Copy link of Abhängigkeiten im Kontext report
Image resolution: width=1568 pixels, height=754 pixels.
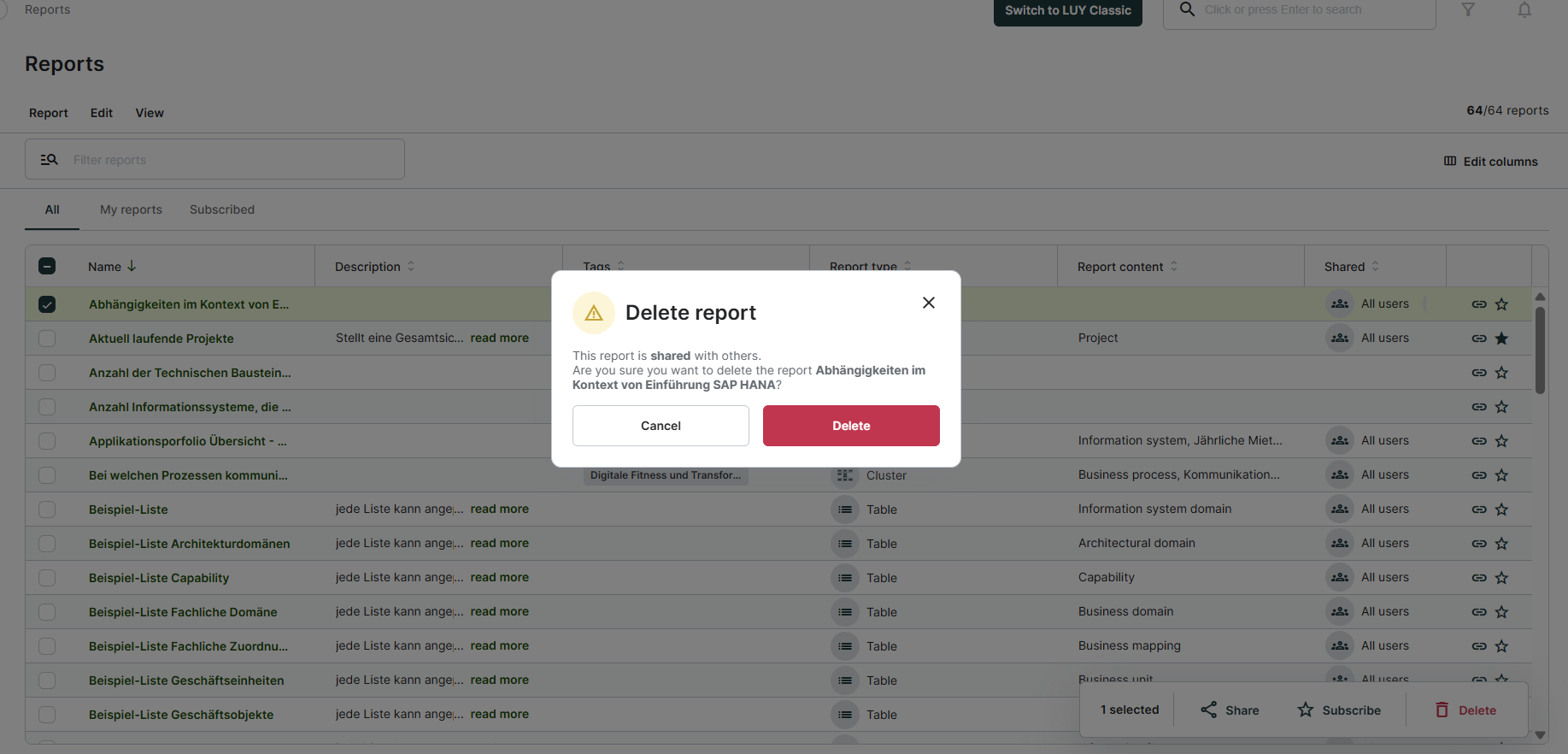click(1478, 304)
